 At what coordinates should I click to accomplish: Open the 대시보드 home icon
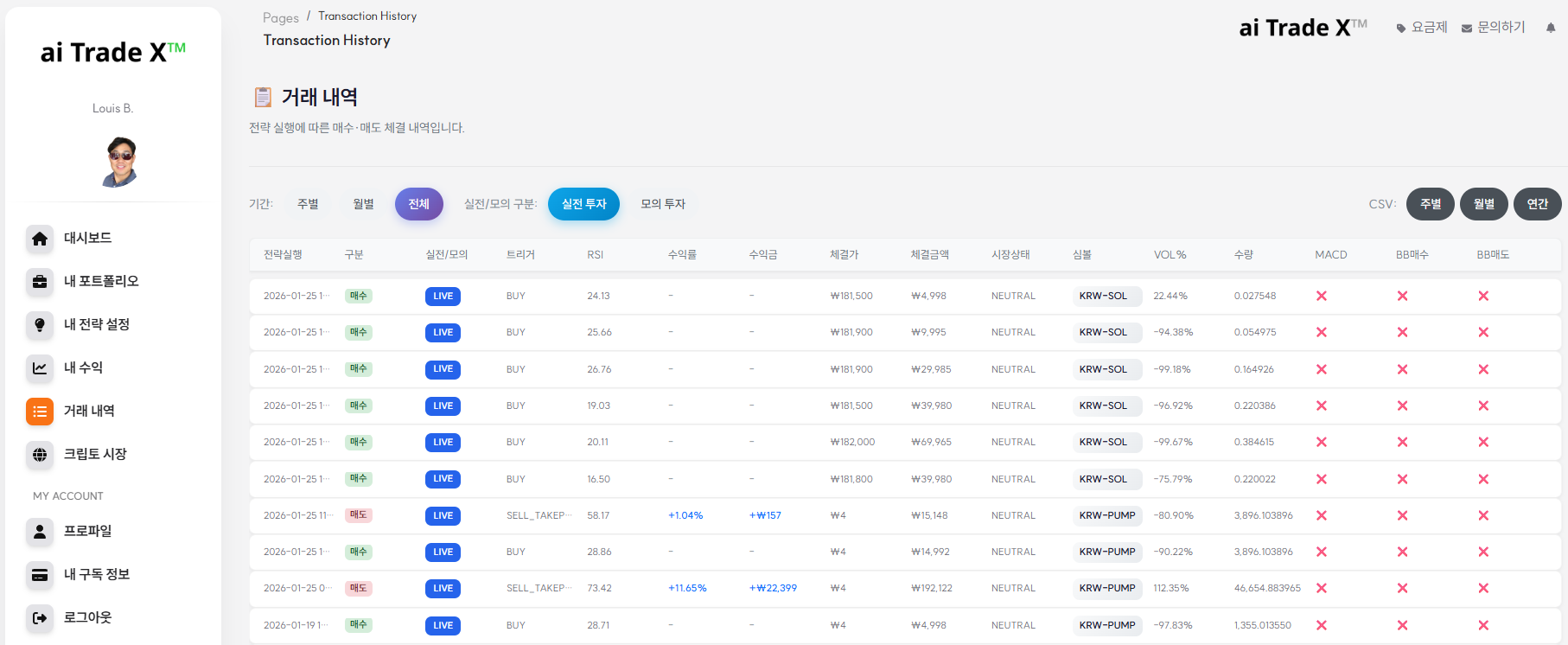tap(40, 239)
